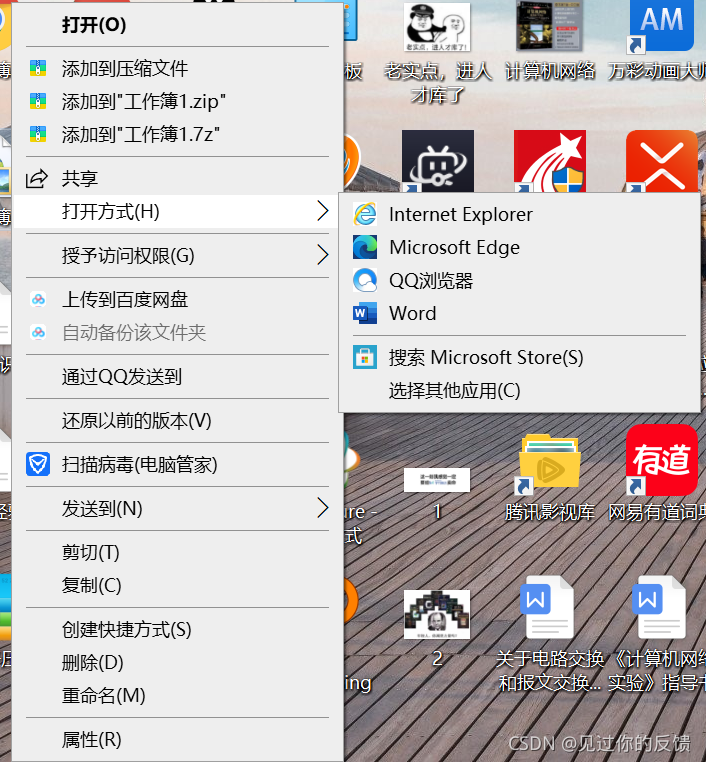
Task: Click the orange X app desktop shortcut
Action: [x=662, y=161]
